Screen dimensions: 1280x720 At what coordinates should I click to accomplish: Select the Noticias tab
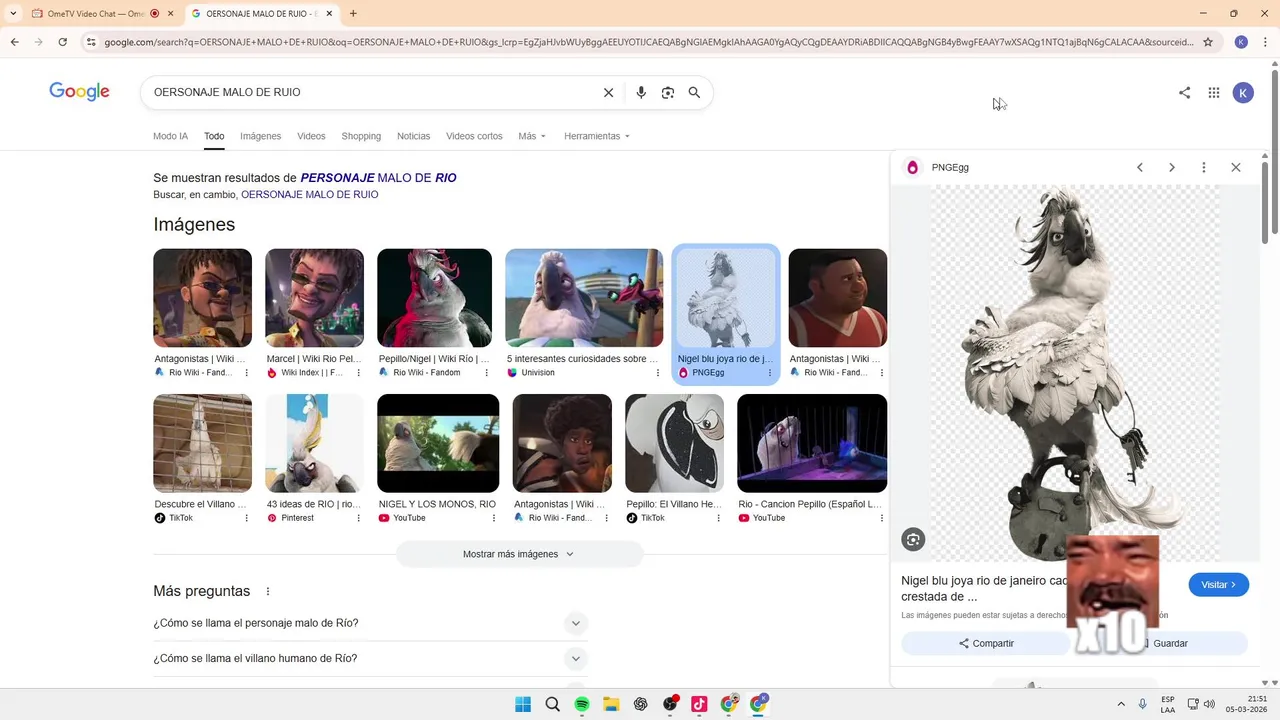pos(413,136)
